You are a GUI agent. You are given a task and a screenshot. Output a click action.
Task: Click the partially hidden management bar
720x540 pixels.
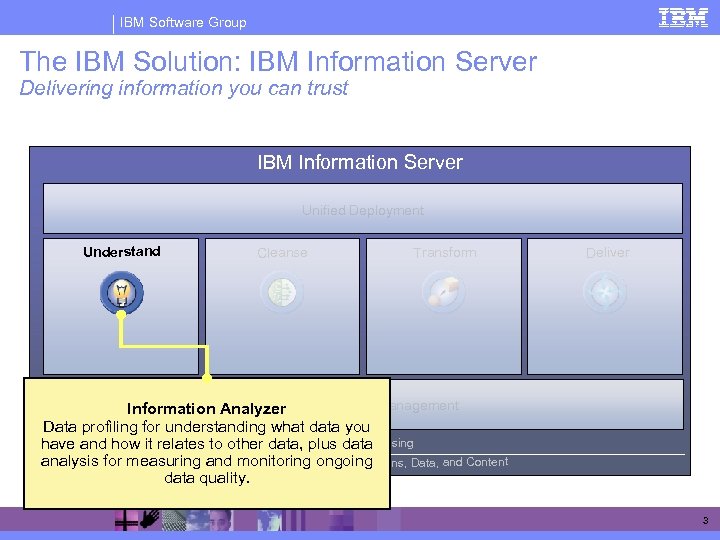point(536,405)
